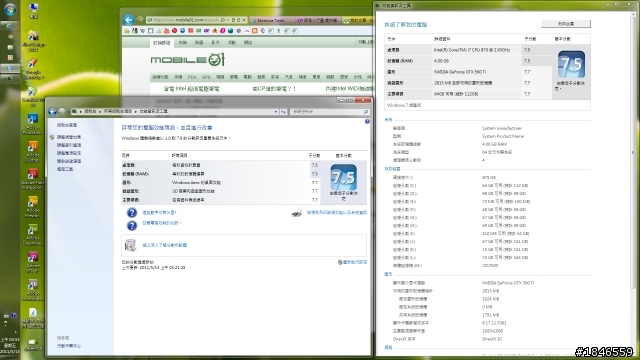
Task: Open the 進階工具 sidebar link
Action: click(x=65, y=169)
